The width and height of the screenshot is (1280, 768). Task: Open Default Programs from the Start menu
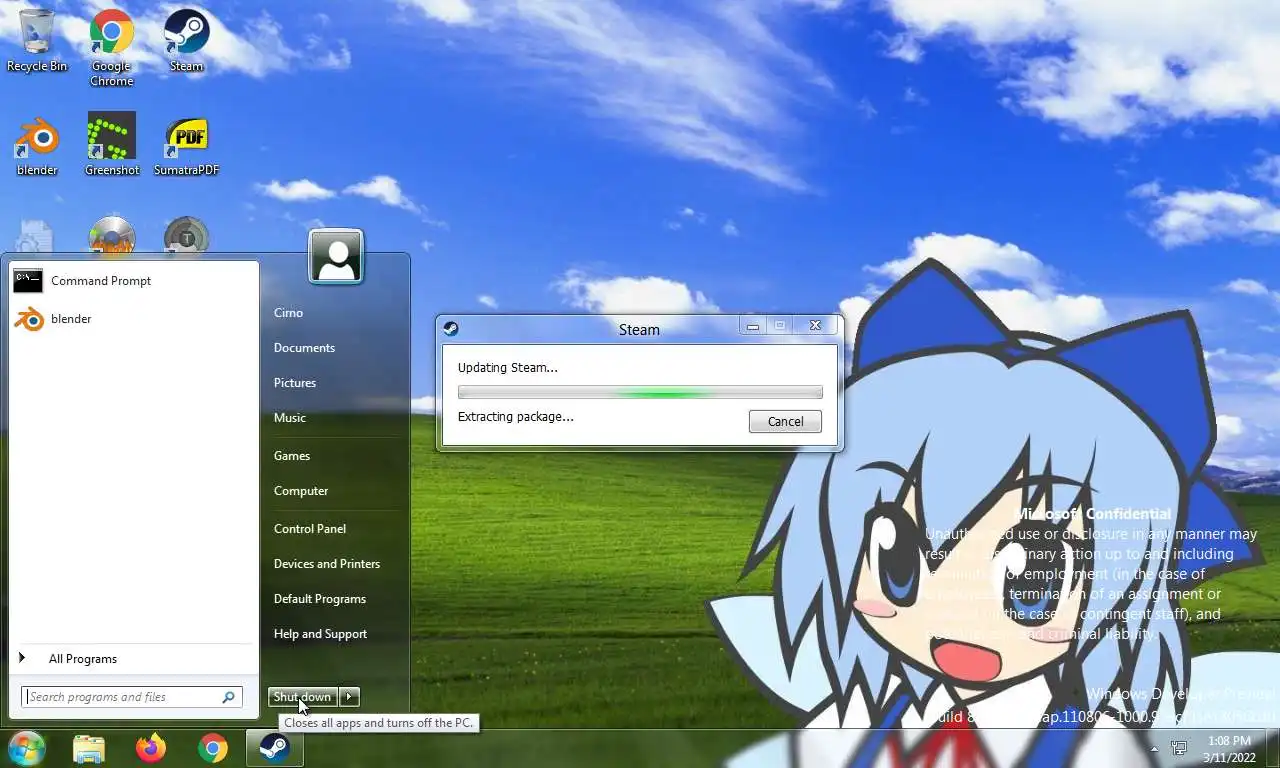pos(320,599)
